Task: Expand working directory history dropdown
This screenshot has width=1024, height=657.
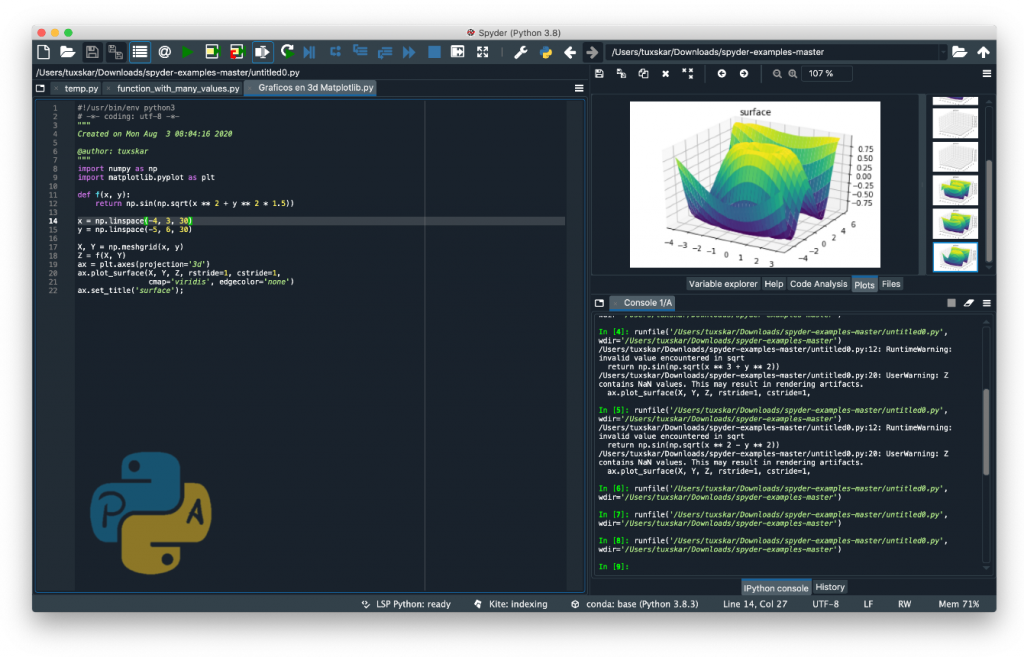Action: coord(943,52)
